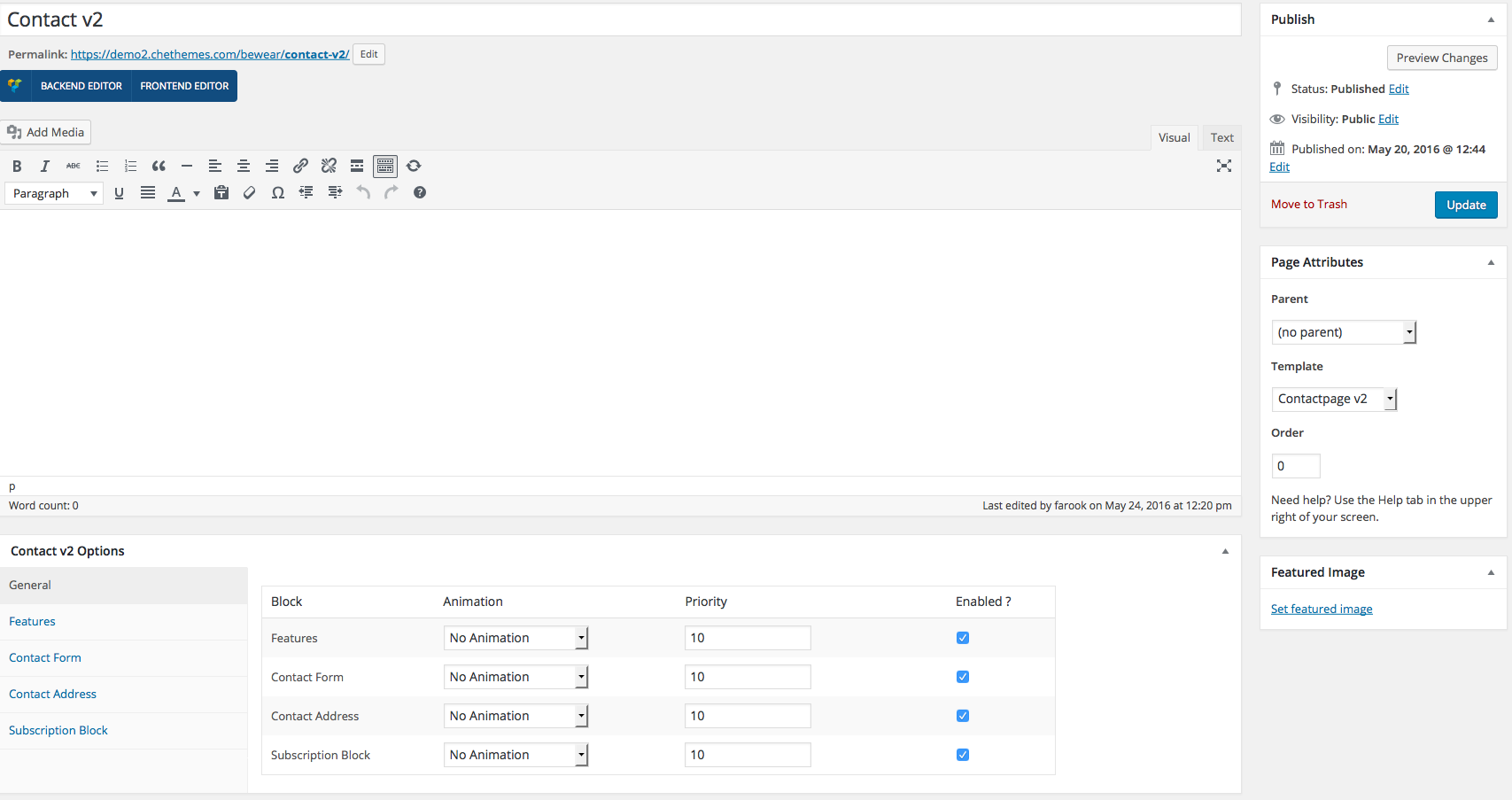The width and height of the screenshot is (1512, 800).
Task: Clear formatting with the eraser icon
Action: pos(250,192)
